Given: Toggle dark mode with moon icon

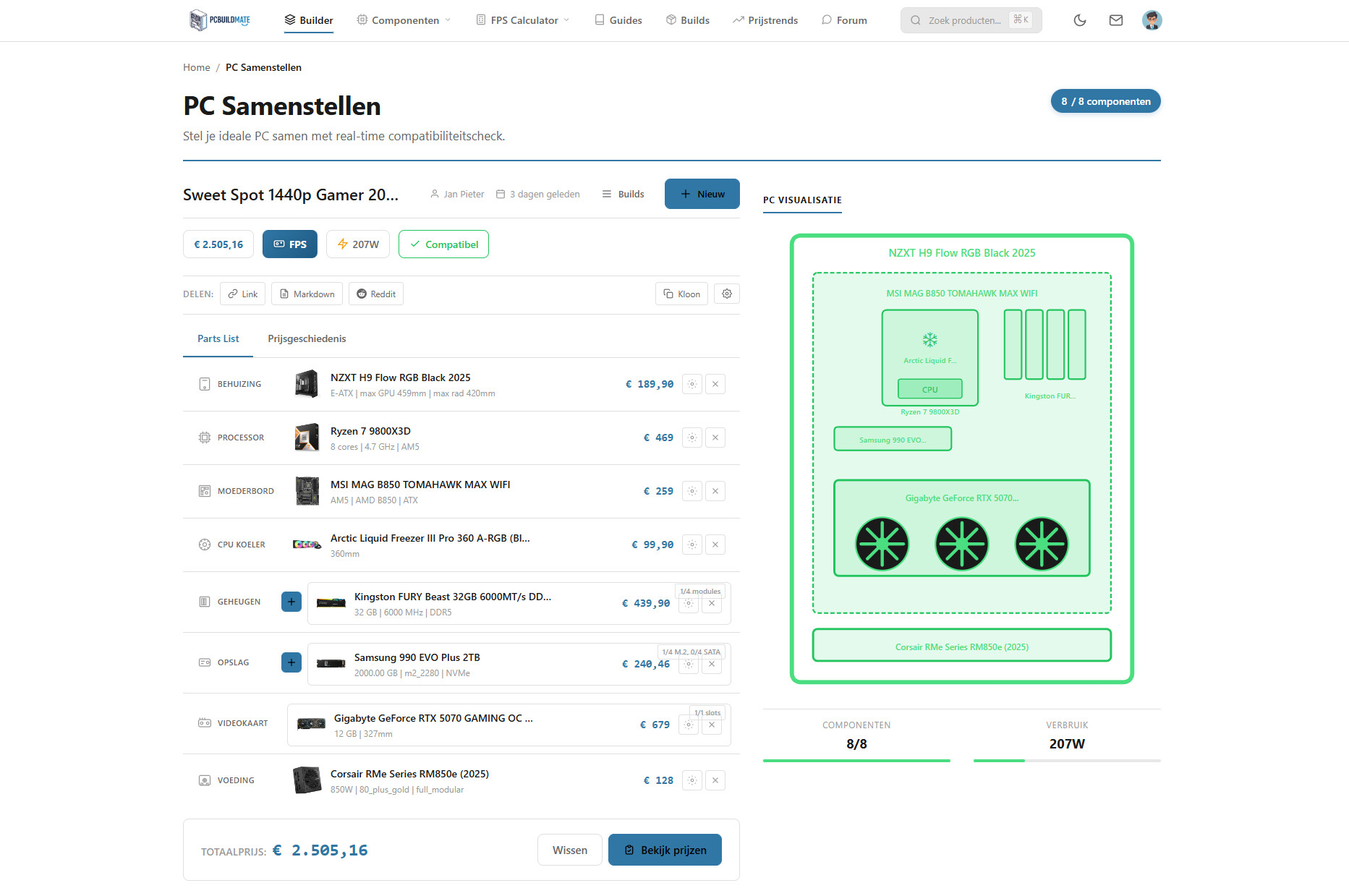Looking at the screenshot, I should 1080,20.
